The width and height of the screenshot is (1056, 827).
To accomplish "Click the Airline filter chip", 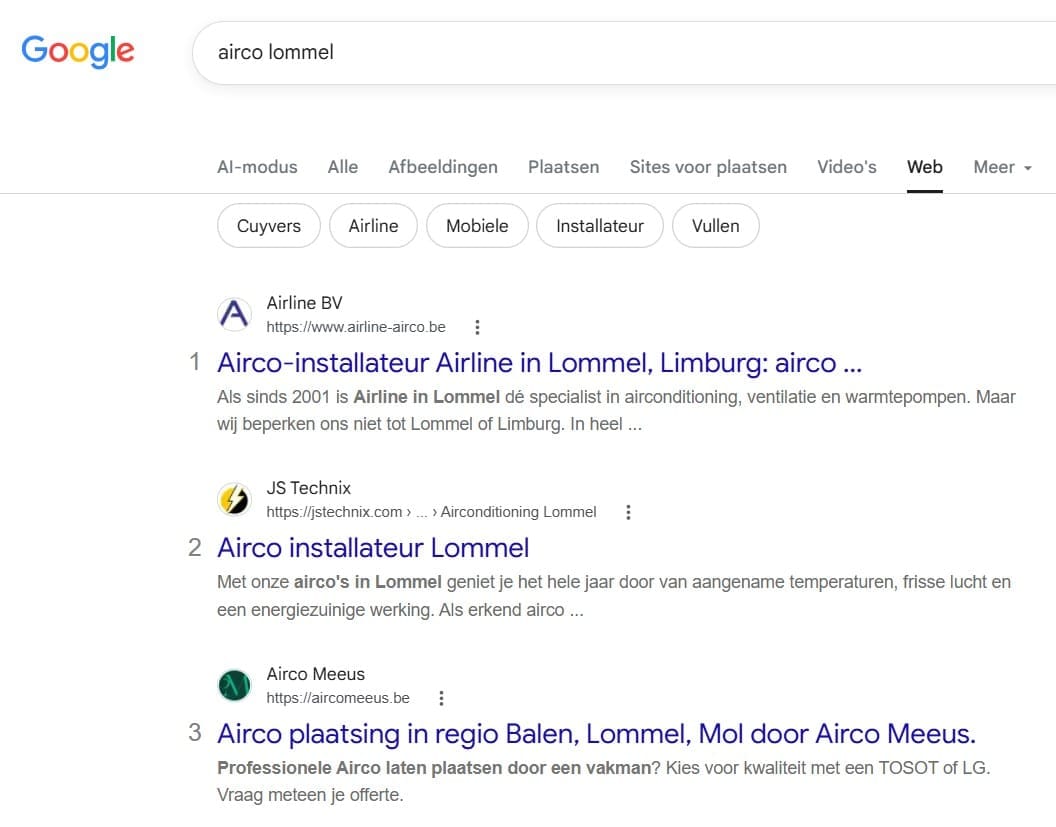I will click(x=373, y=226).
